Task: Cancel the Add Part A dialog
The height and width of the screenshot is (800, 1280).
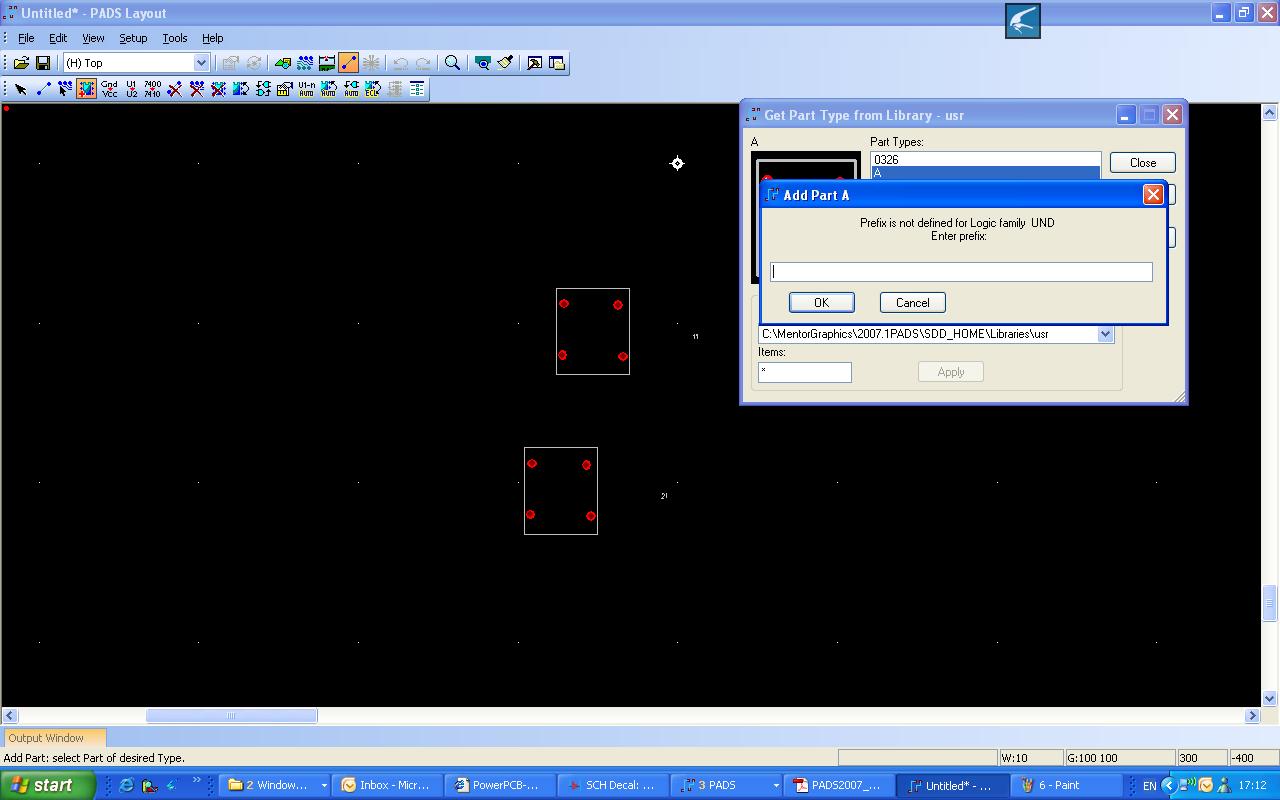Action: click(x=912, y=303)
